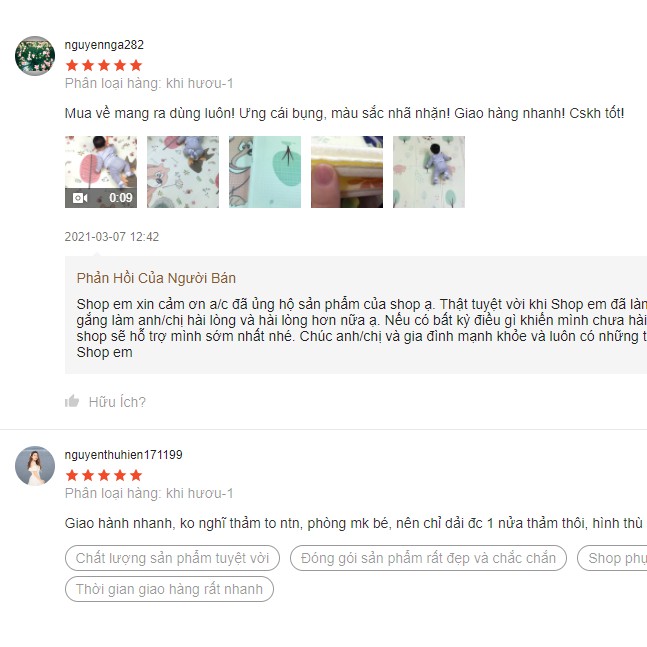The width and height of the screenshot is (647, 647).
Task: Open third review photo with green apple
Action: pyautogui.click(x=265, y=172)
